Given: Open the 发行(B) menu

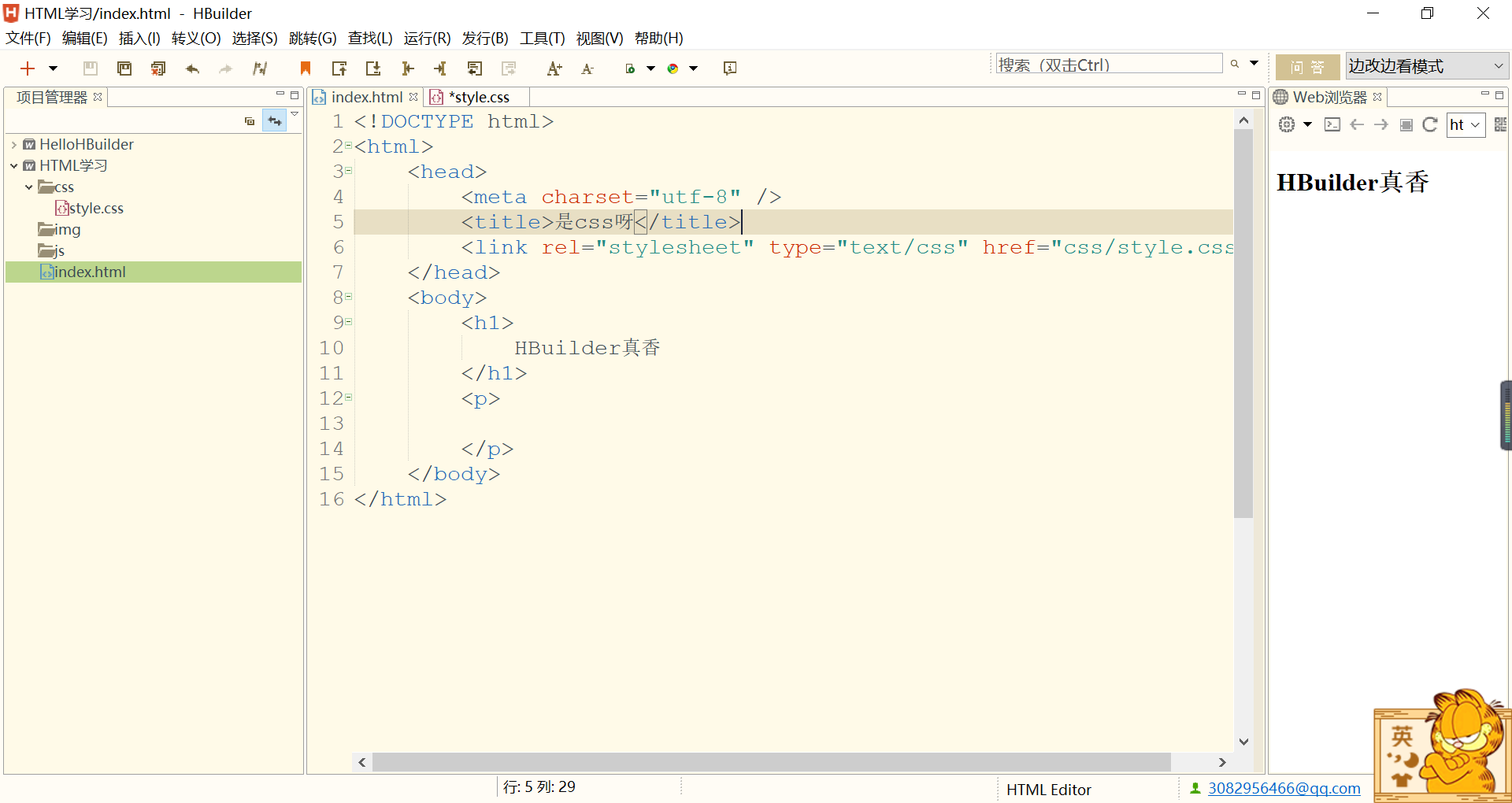Looking at the screenshot, I should (x=485, y=38).
